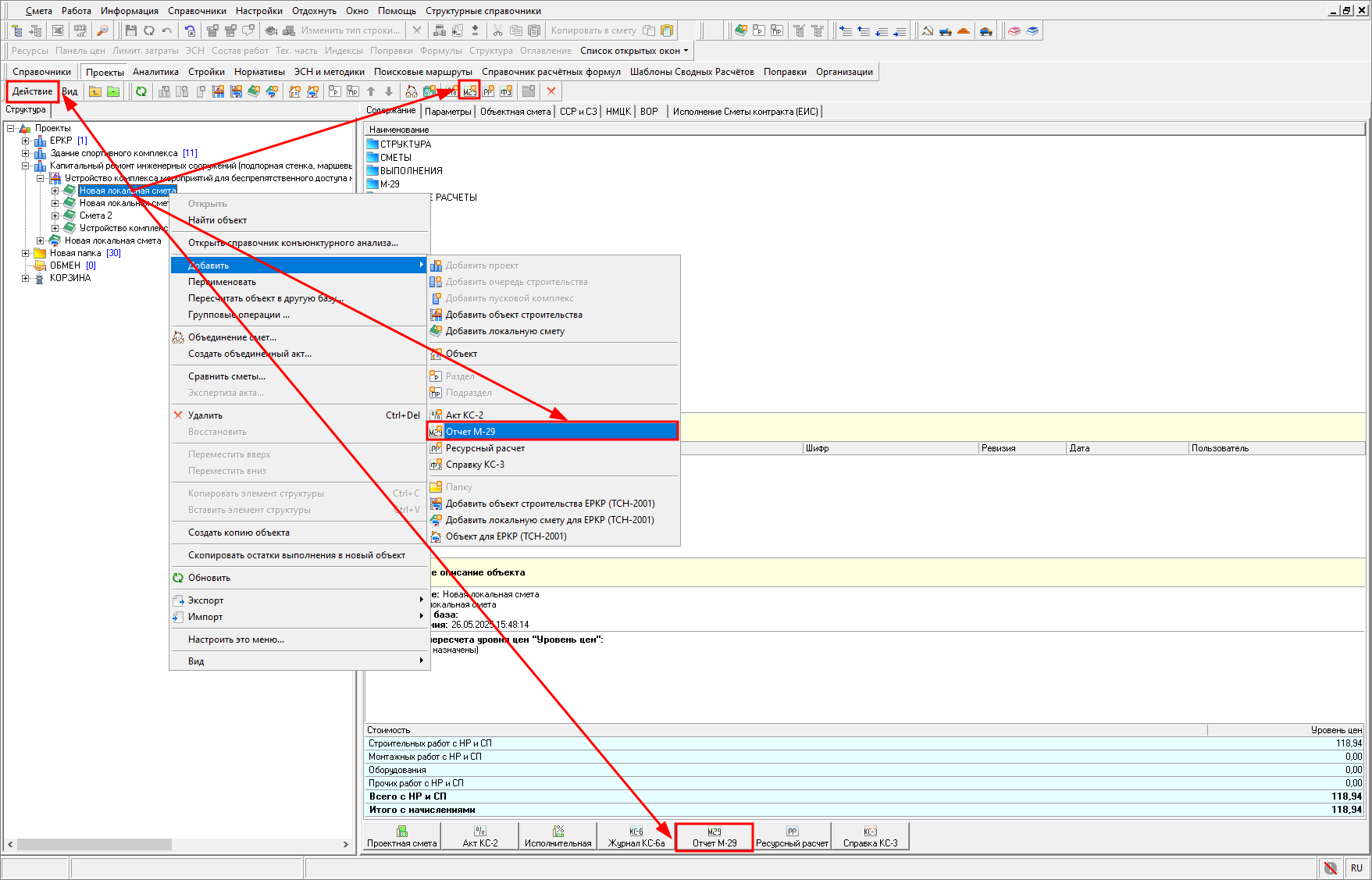The height and width of the screenshot is (880, 1372).
Task: Click the red X delete toolbar icon
Action: pyautogui.click(x=551, y=91)
